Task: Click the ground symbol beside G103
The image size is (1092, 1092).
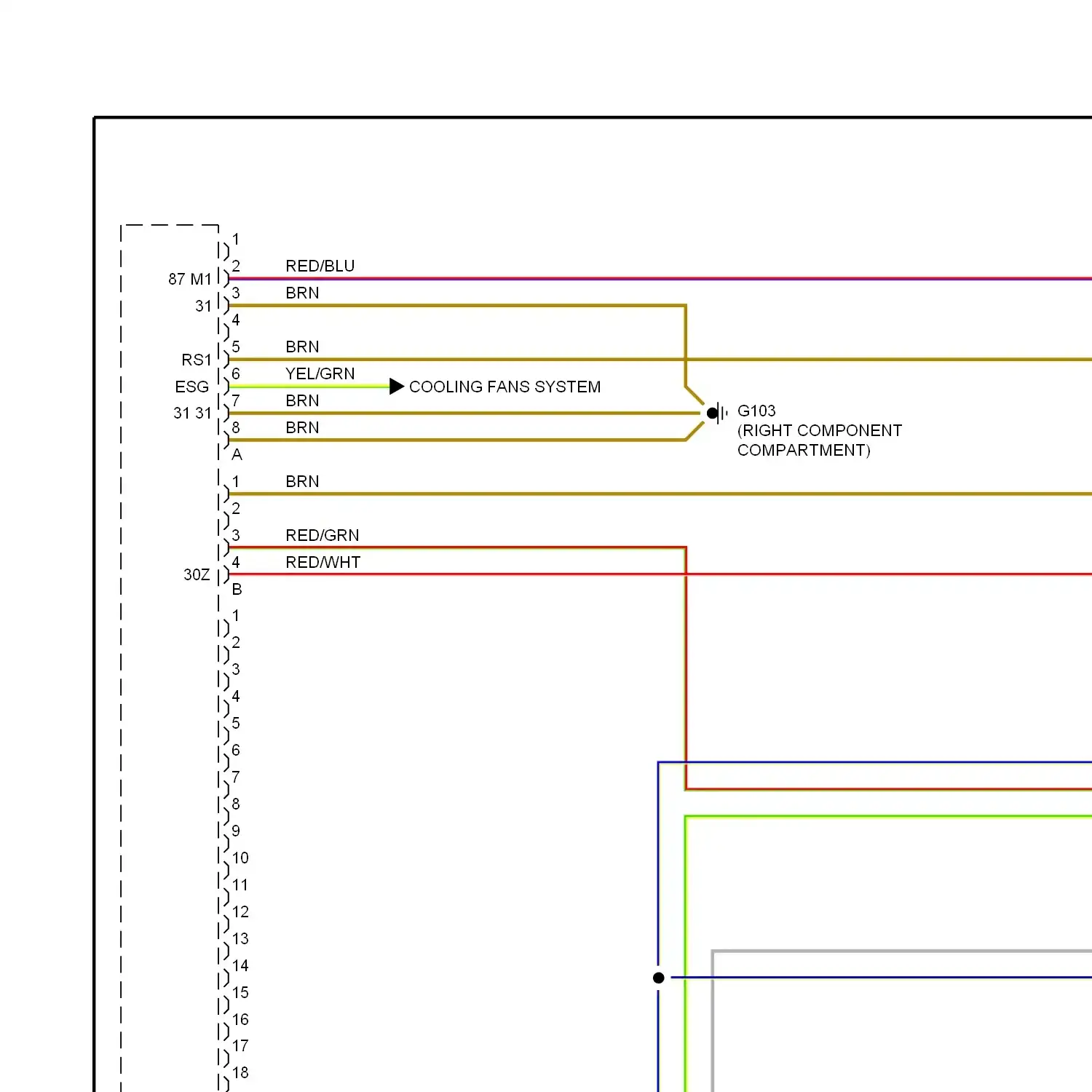Action: pyautogui.click(x=717, y=414)
